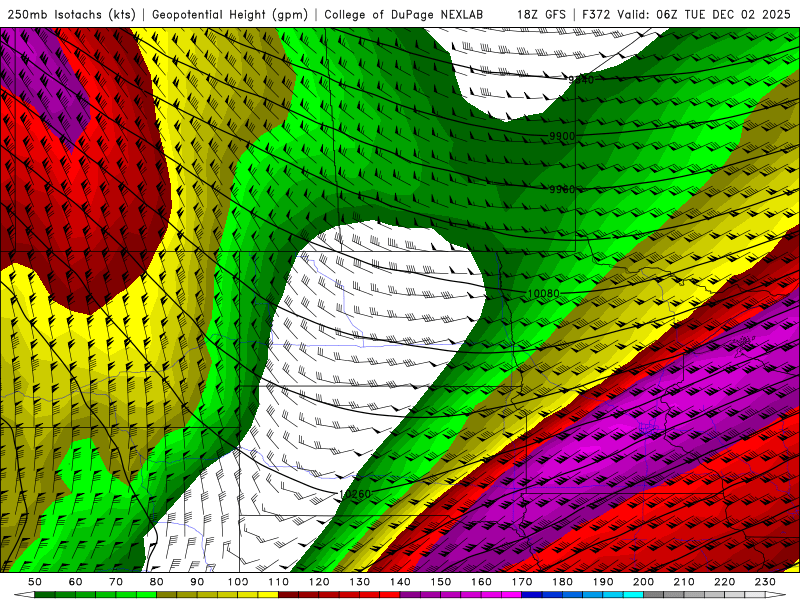
Task: Click the 9900 height contour label
Action: [562, 136]
